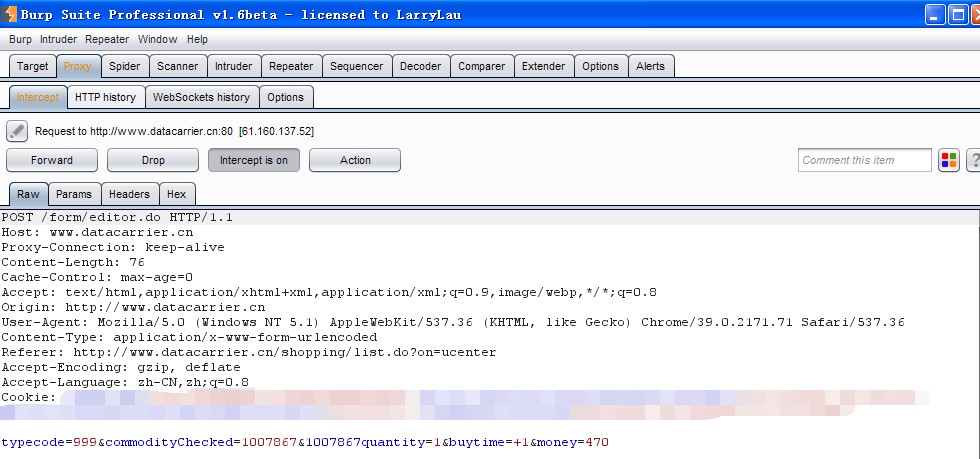Select the Proxy main tab
980x459 pixels.
click(x=78, y=66)
